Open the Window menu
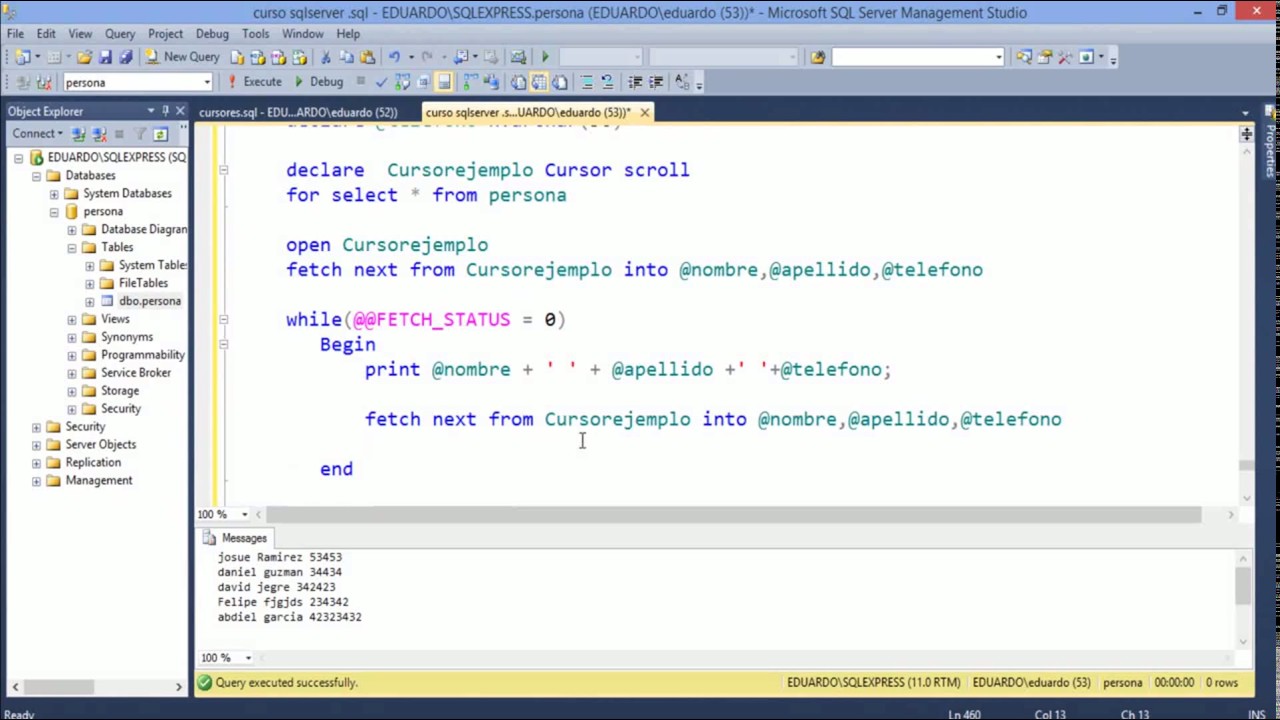The height and width of the screenshot is (720, 1280). 302,34
